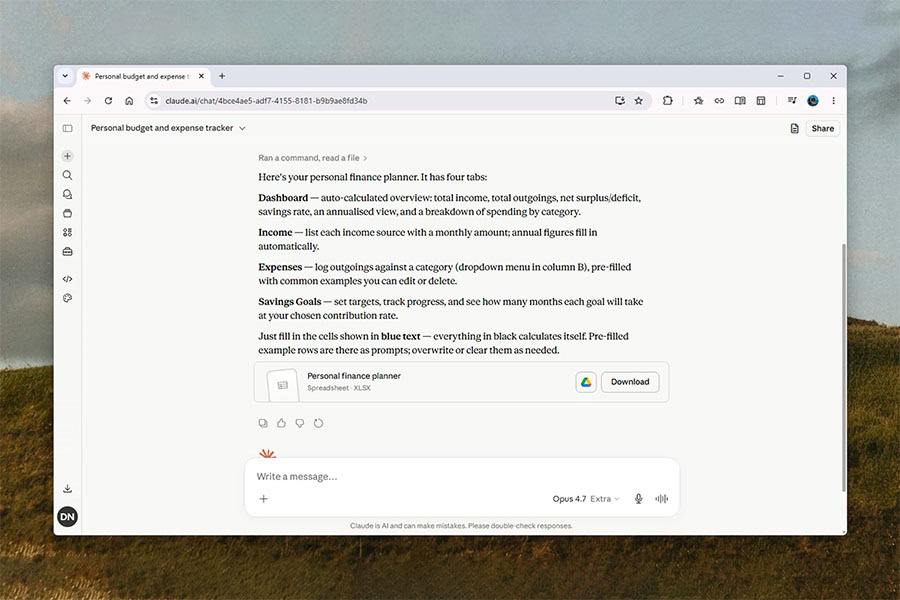Expand 'Ran a command, read a file' details

click(x=312, y=158)
